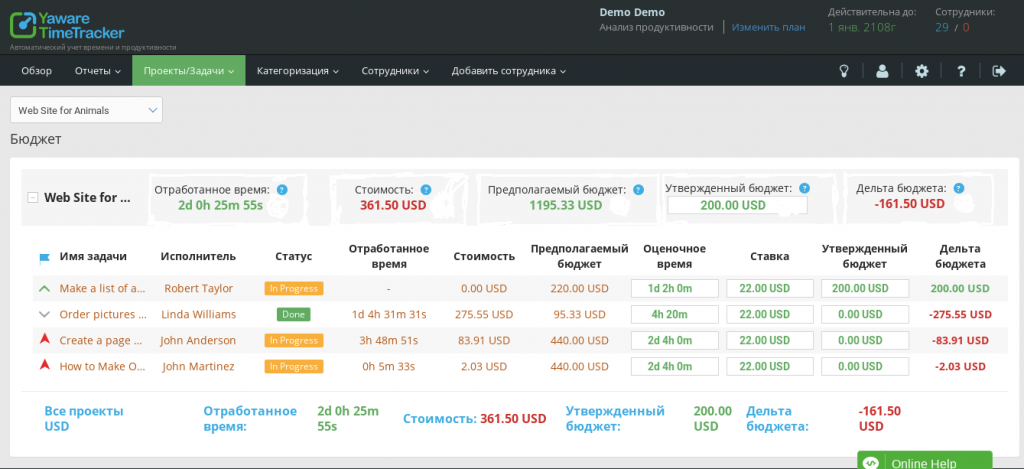
Task: Click the Все проекты USD summary label
Action: tap(84, 419)
